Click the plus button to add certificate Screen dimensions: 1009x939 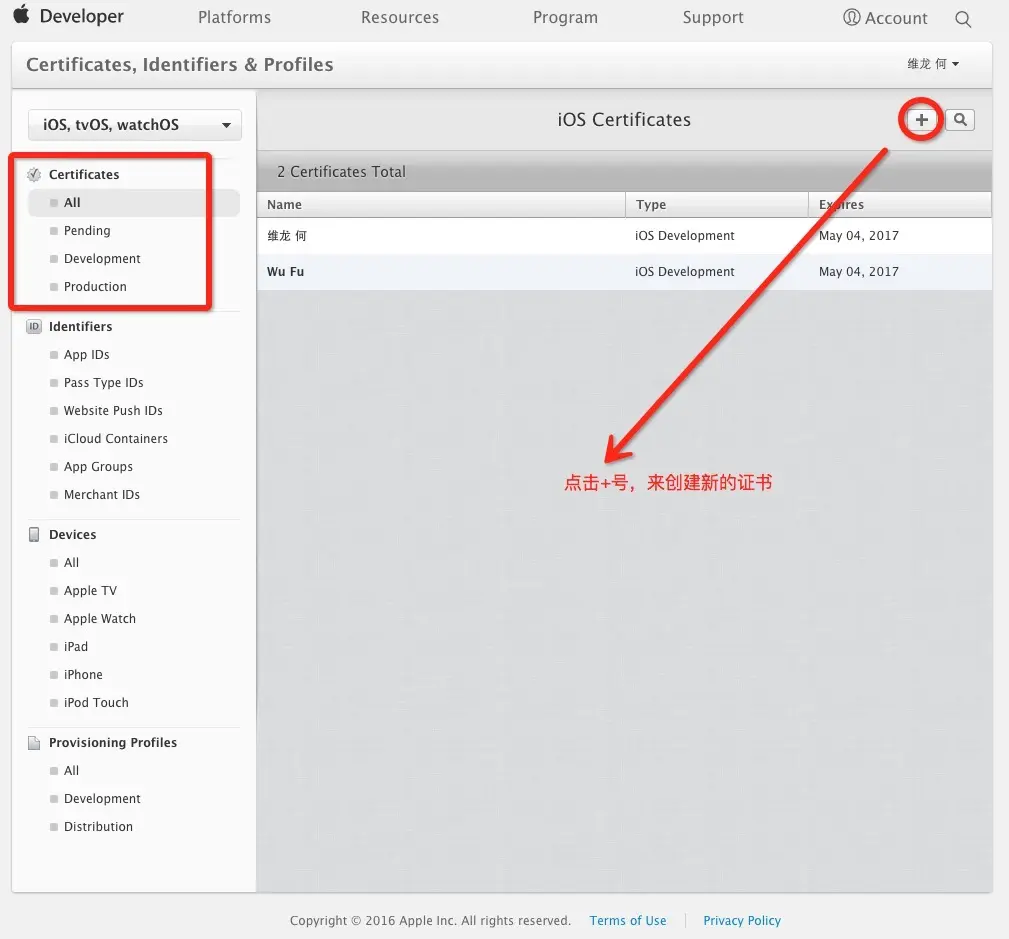click(x=921, y=120)
